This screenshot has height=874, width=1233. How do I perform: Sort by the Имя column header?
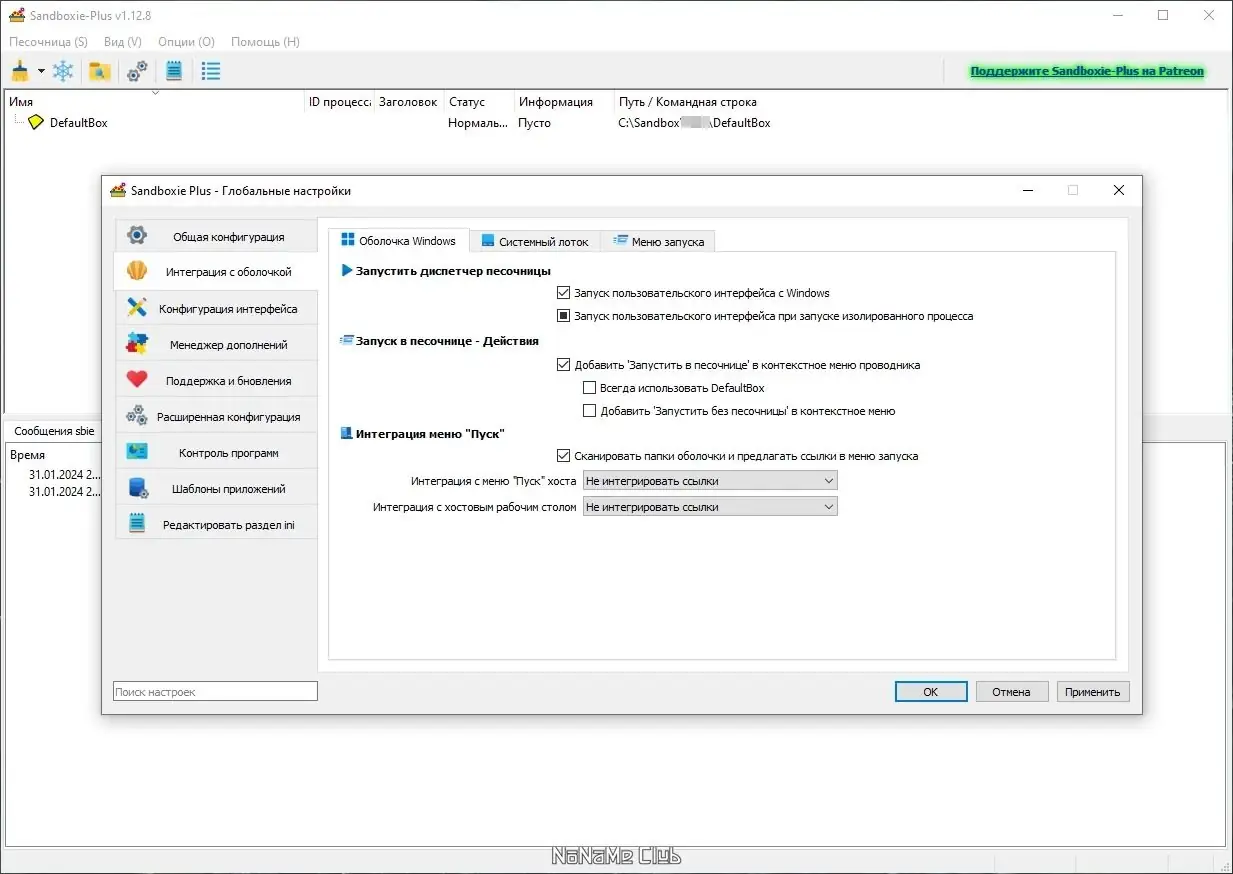click(x=155, y=101)
